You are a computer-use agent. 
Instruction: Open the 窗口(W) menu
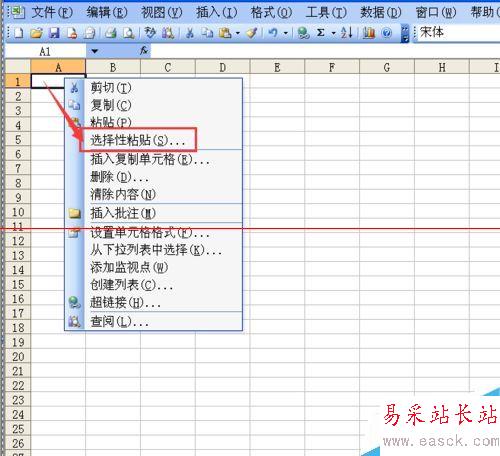coord(436,12)
